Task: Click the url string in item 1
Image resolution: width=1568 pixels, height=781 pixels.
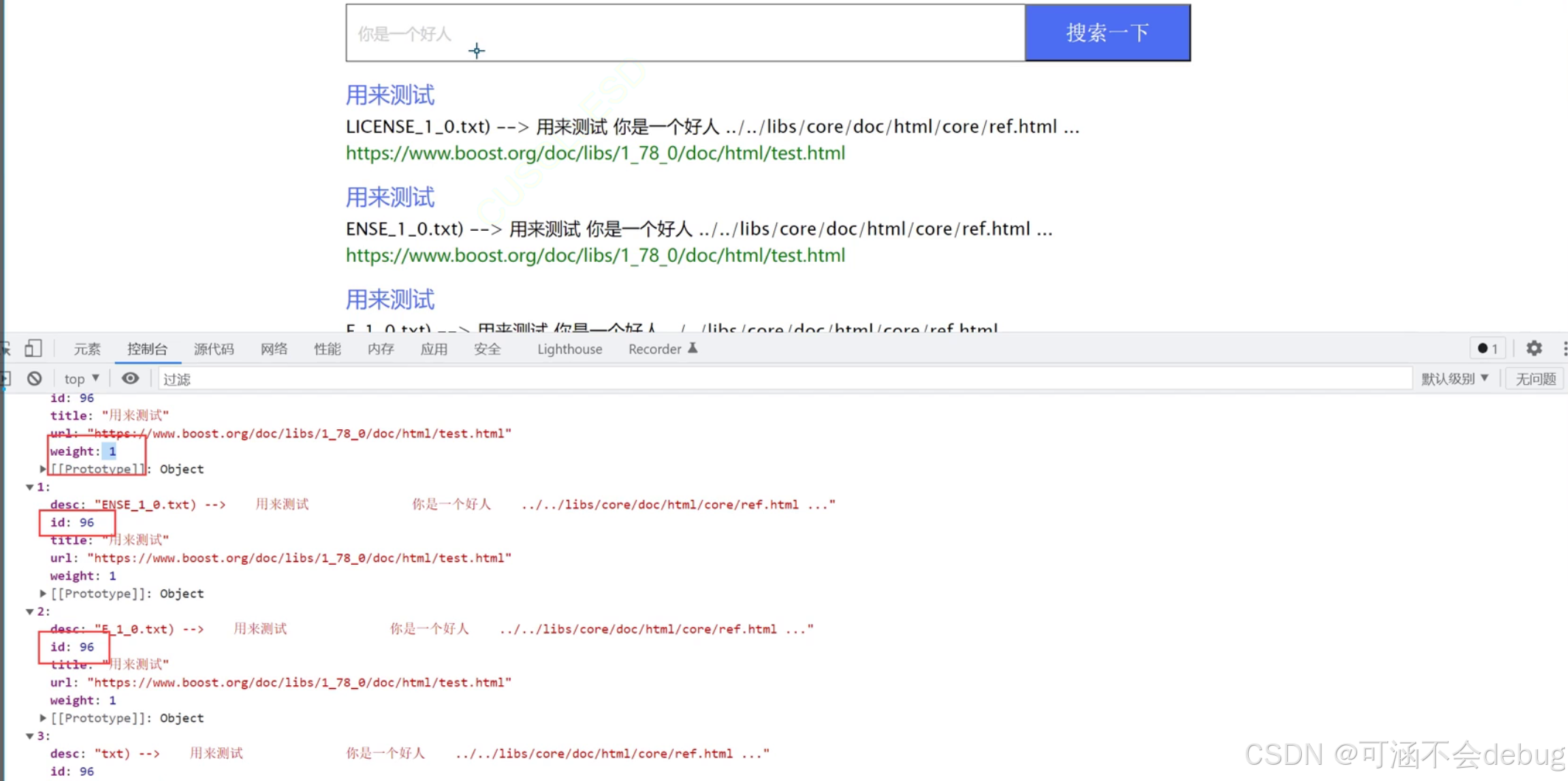Action: pos(299,558)
